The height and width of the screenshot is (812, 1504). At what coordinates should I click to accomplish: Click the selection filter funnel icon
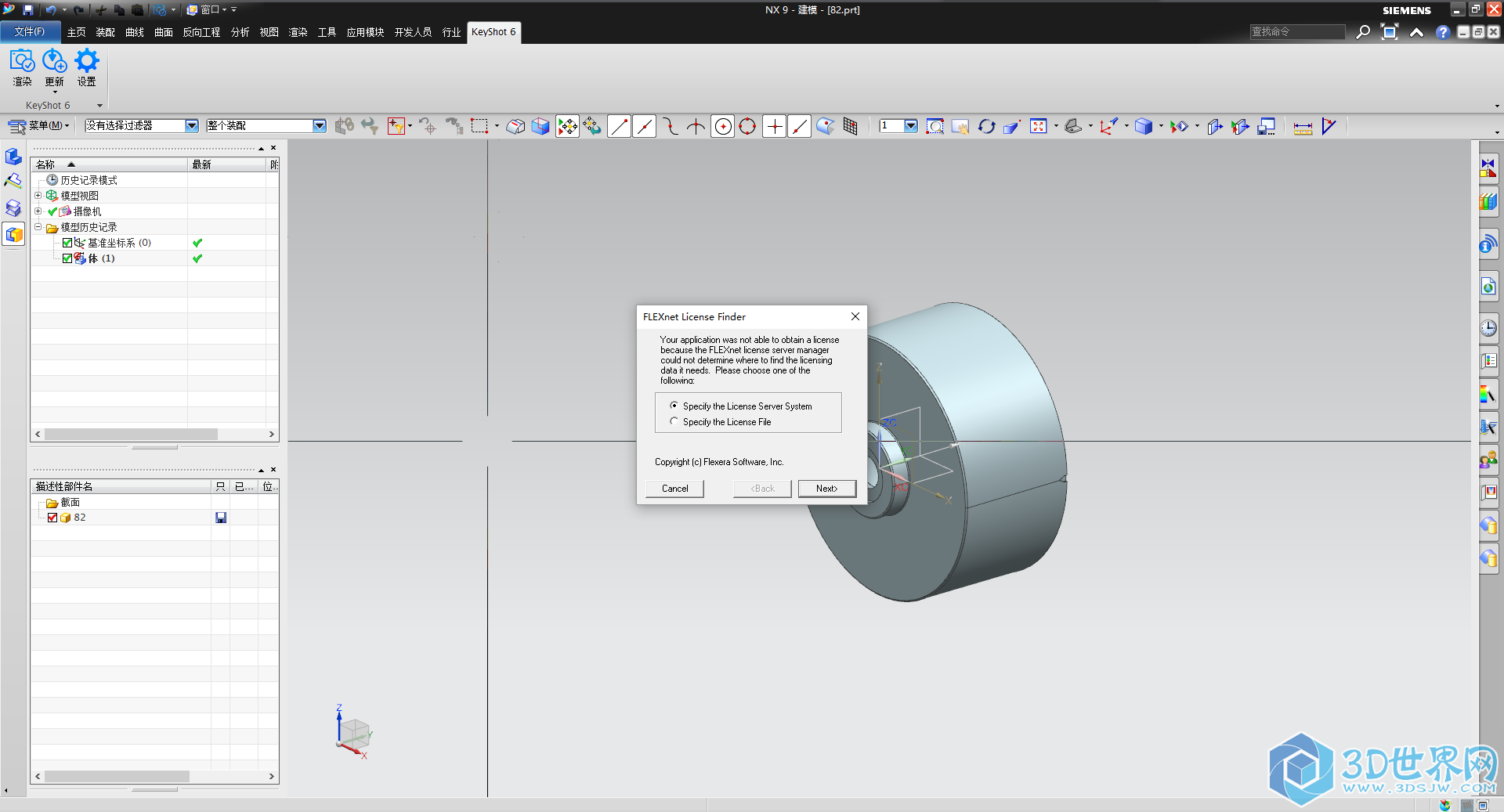coord(396,126)
